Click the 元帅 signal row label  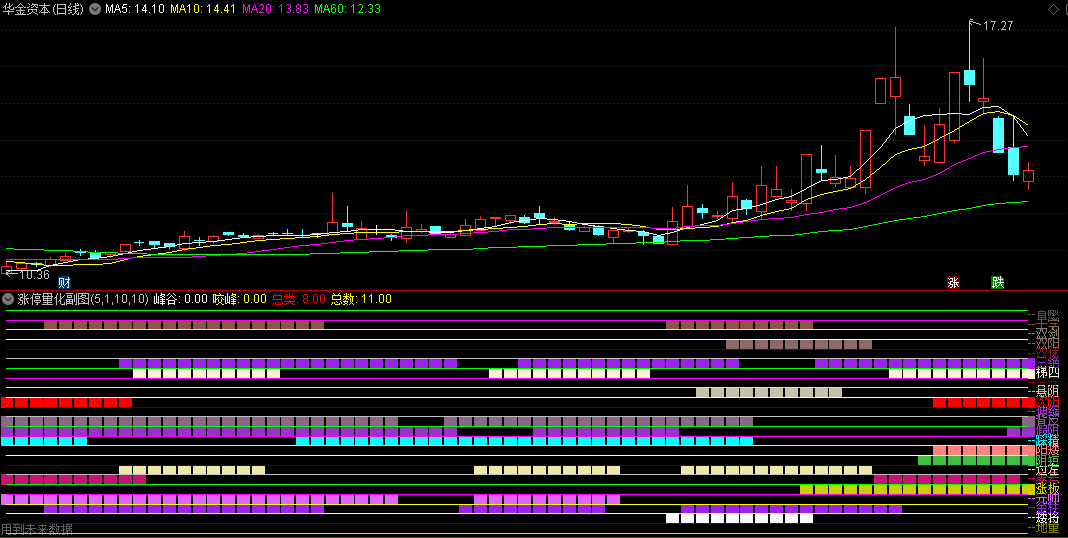(1048, 499)
